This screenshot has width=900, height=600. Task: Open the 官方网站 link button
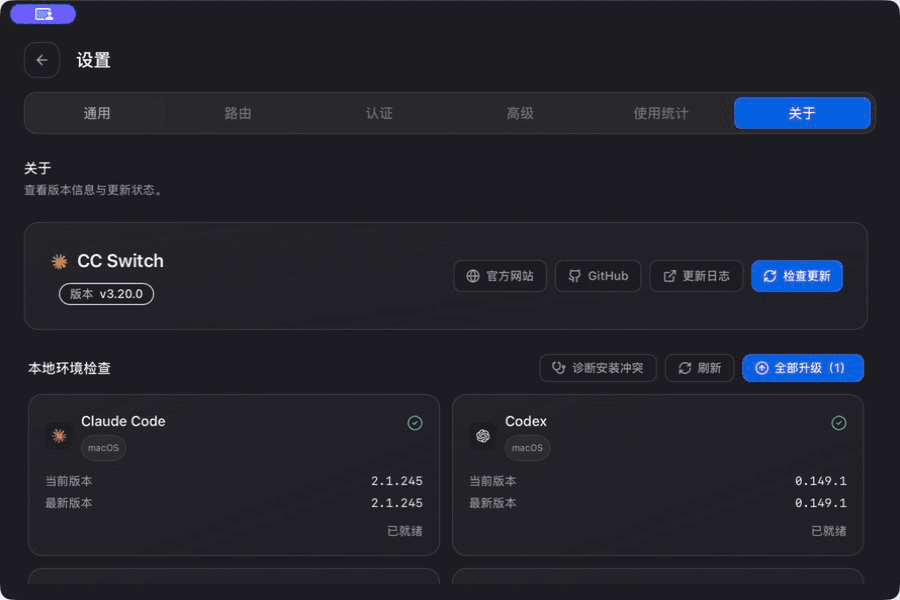point(500,276)
